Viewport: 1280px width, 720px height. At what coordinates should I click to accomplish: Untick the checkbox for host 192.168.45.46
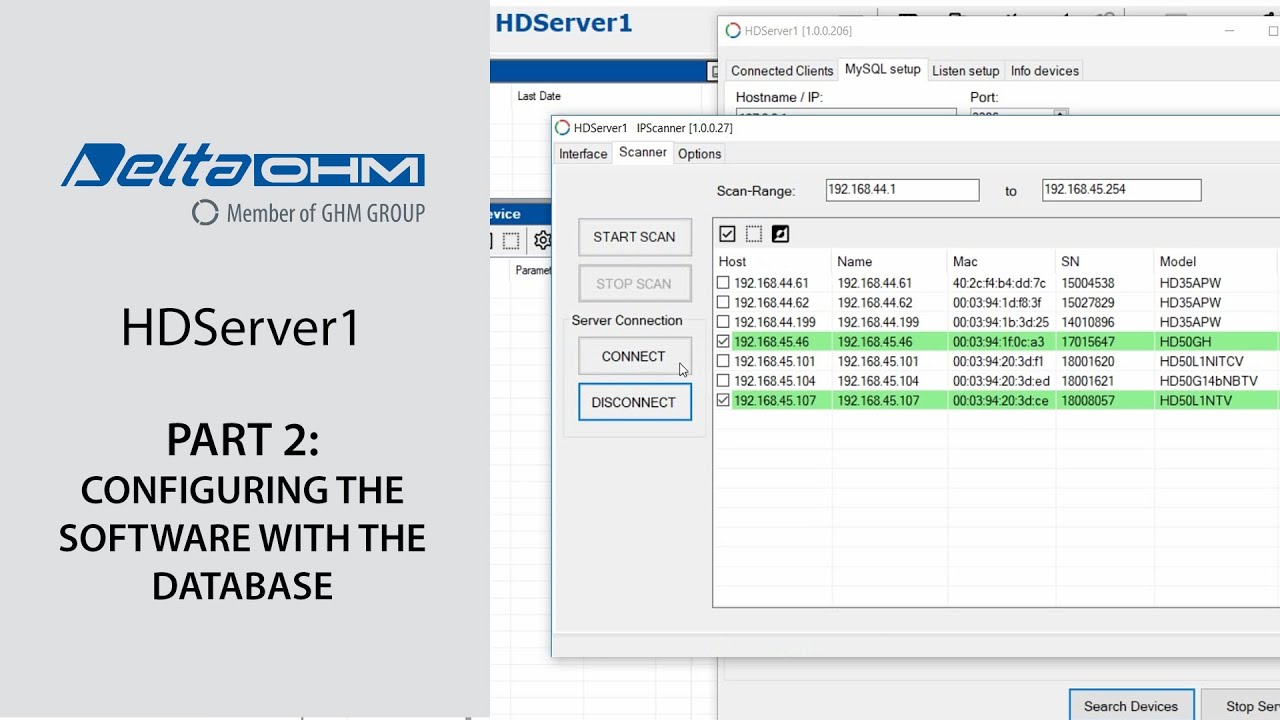tap(723, 341)
